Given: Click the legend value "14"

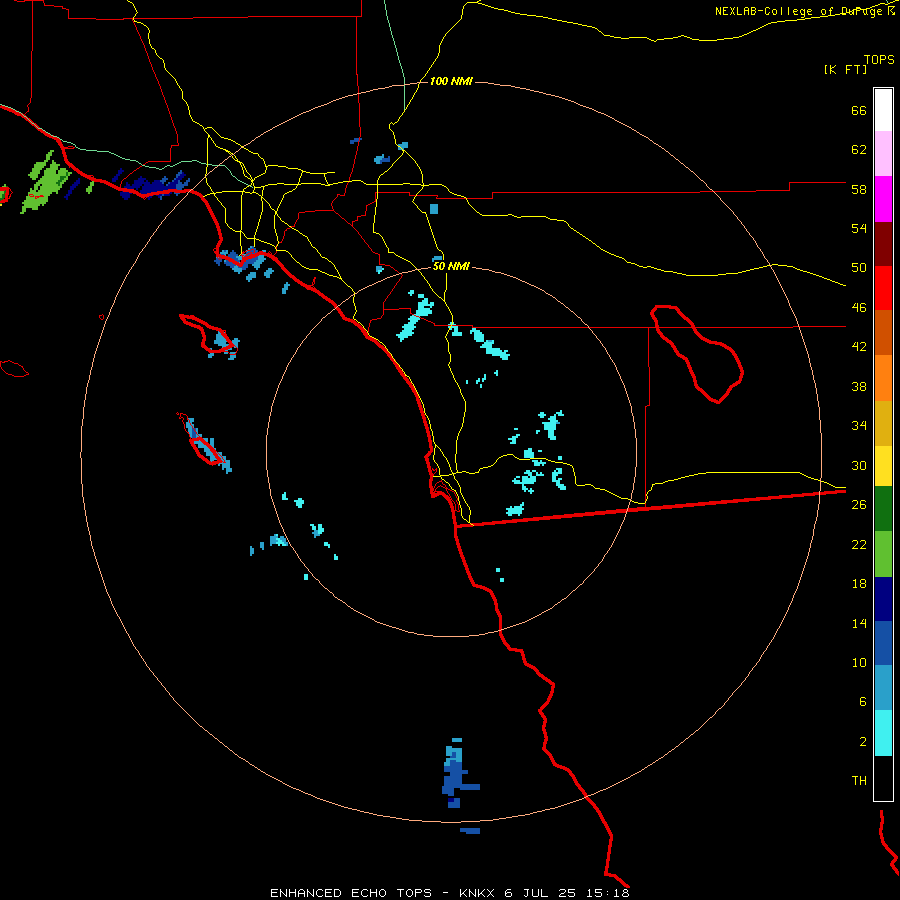Looking at the screenshot, I should 859,623.
